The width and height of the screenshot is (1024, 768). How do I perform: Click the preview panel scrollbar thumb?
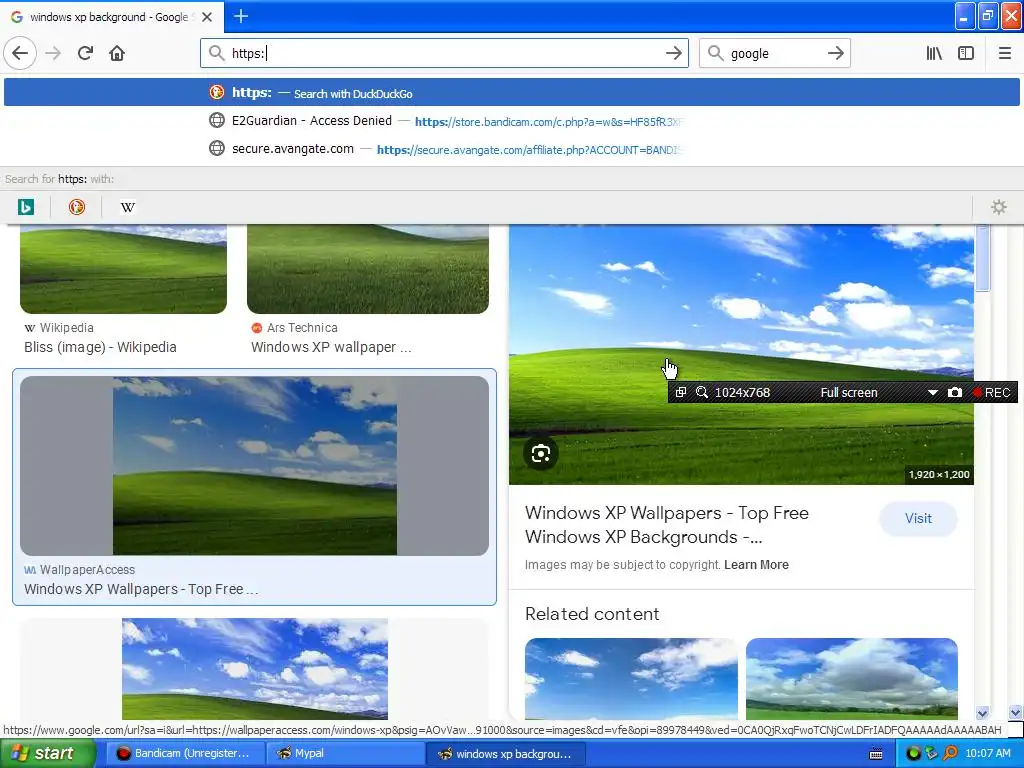pyautogui.click(x=983, y=259)
